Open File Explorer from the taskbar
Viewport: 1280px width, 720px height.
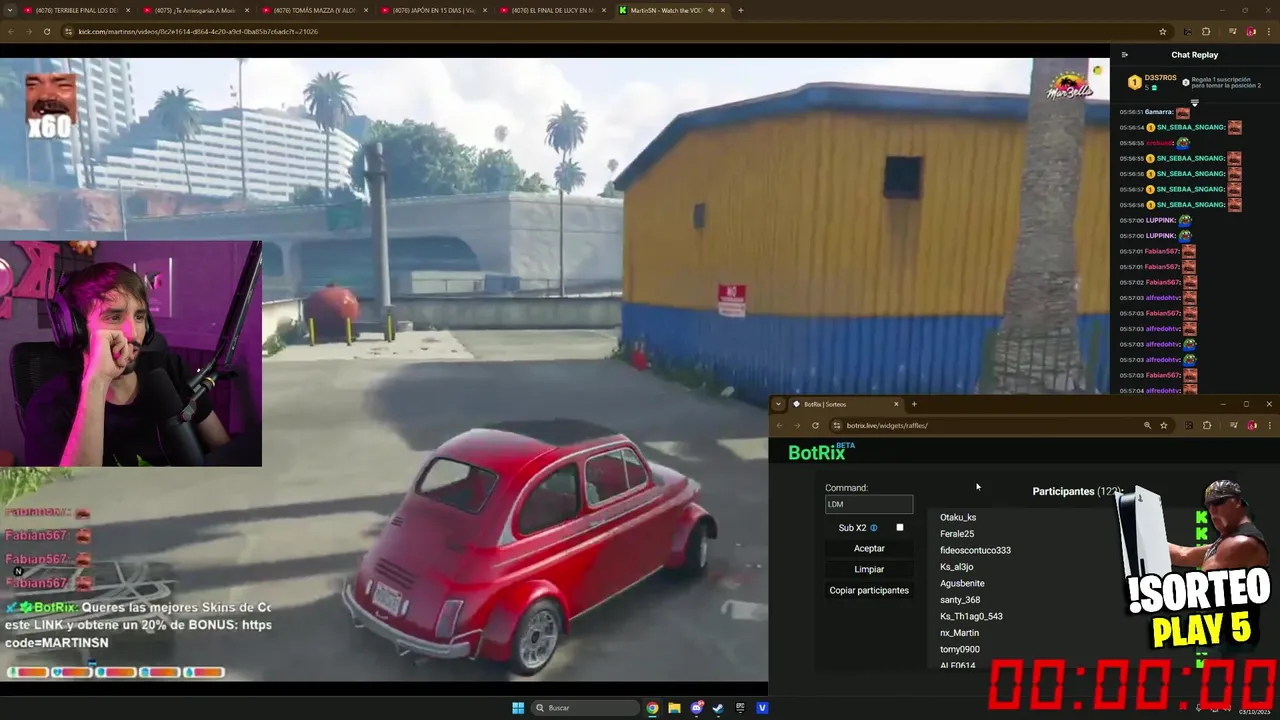click(x=674, y=708)
